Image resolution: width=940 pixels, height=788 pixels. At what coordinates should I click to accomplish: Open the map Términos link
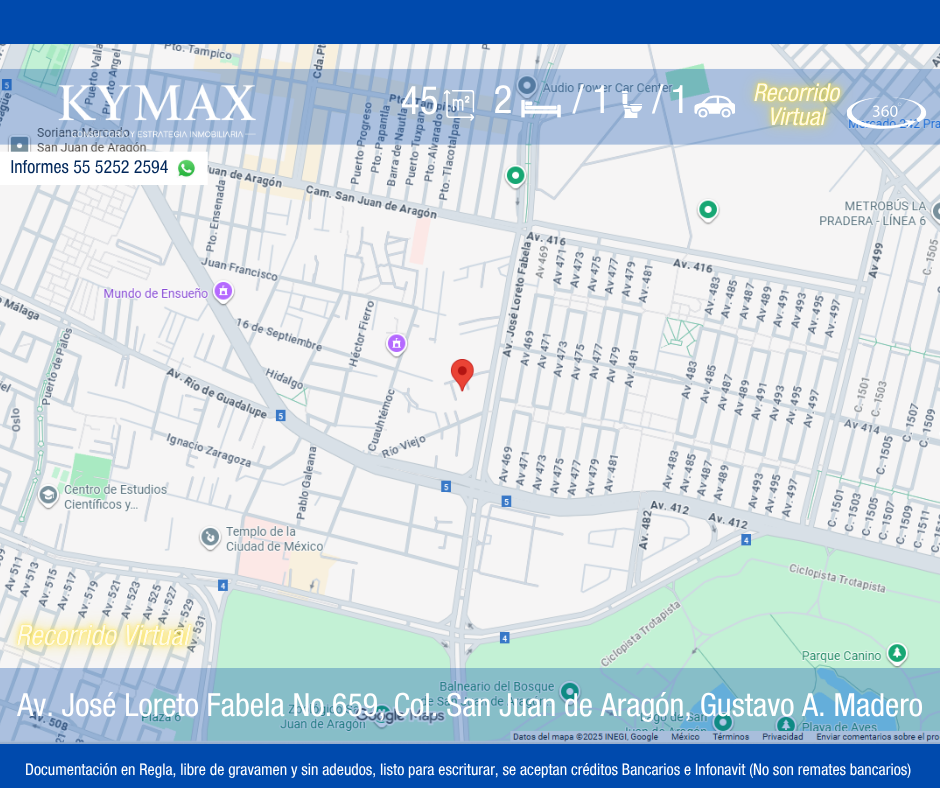click(730, 737)
